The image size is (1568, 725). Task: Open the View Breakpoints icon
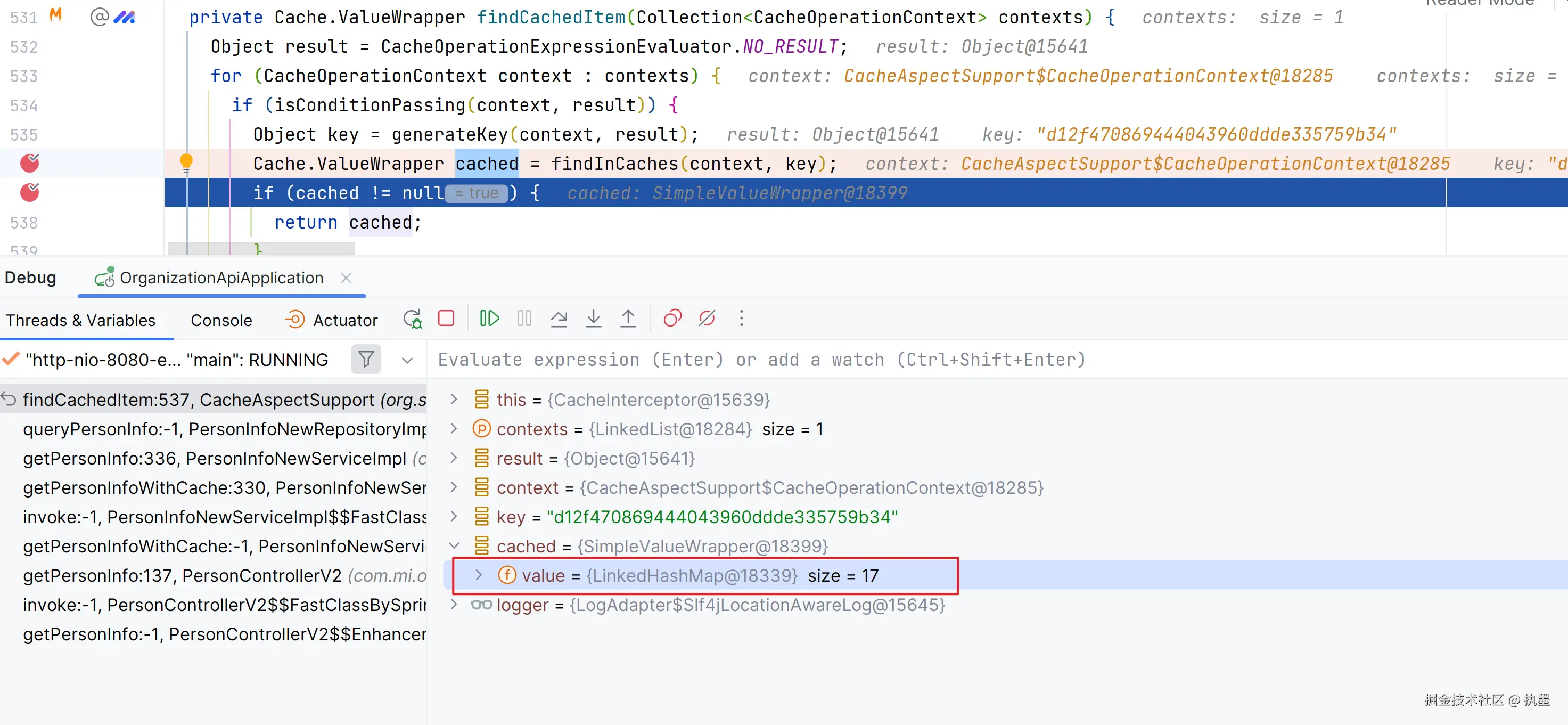[x=672, y=319]
